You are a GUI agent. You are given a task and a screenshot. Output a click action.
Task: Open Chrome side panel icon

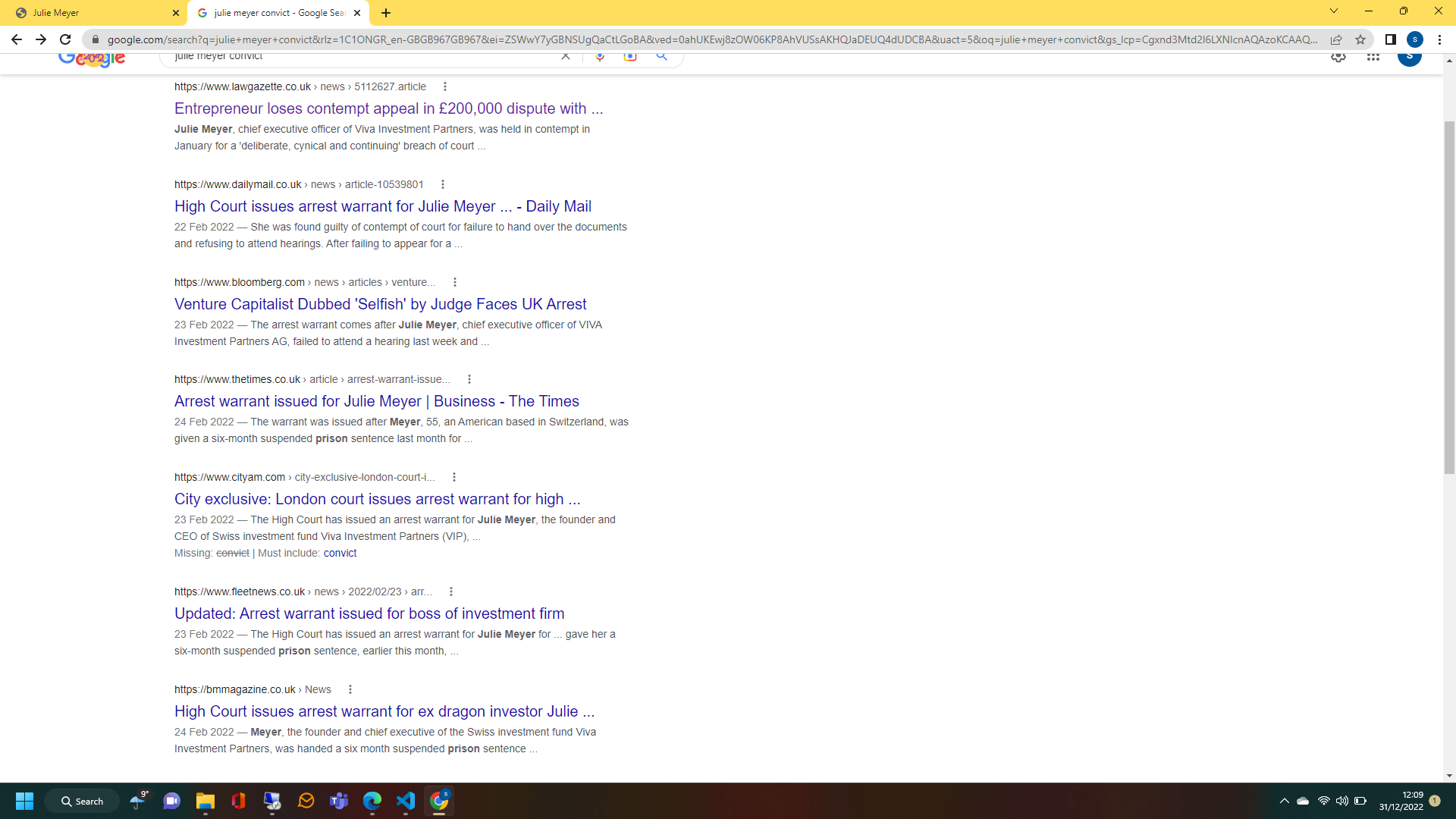(x=1390, y=39)
